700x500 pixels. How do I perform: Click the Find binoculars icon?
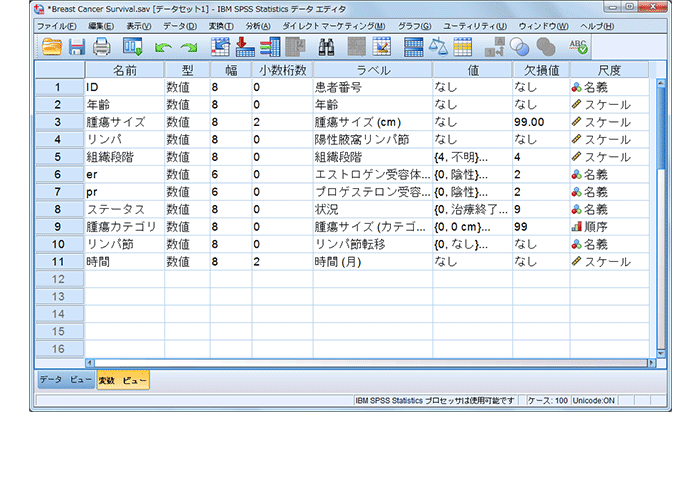click(326, 47)
